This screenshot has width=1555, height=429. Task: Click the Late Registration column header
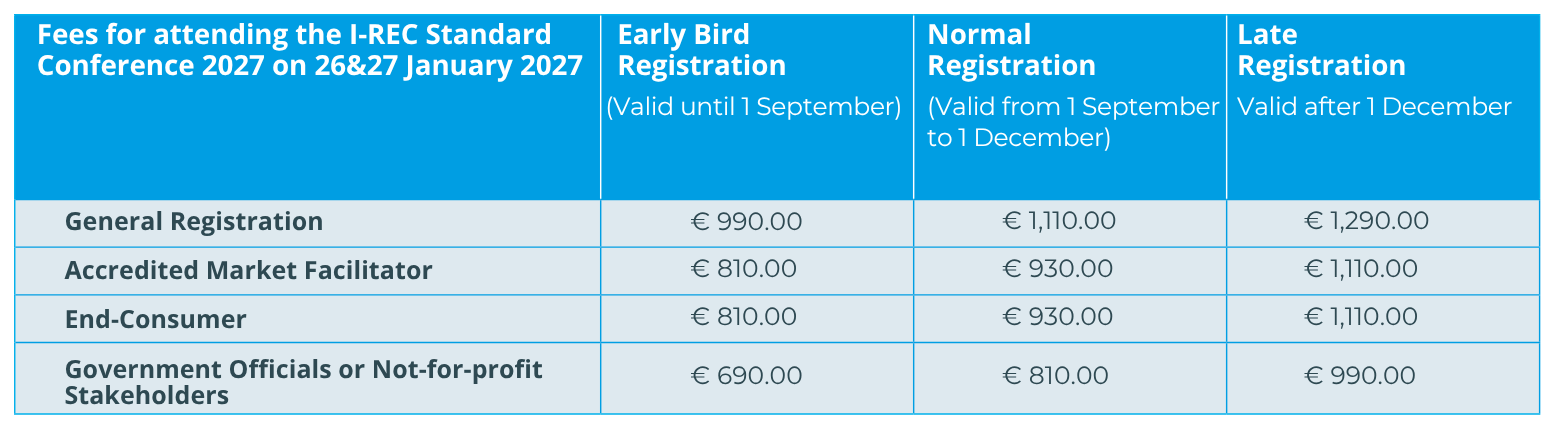tap(1321, 50)
